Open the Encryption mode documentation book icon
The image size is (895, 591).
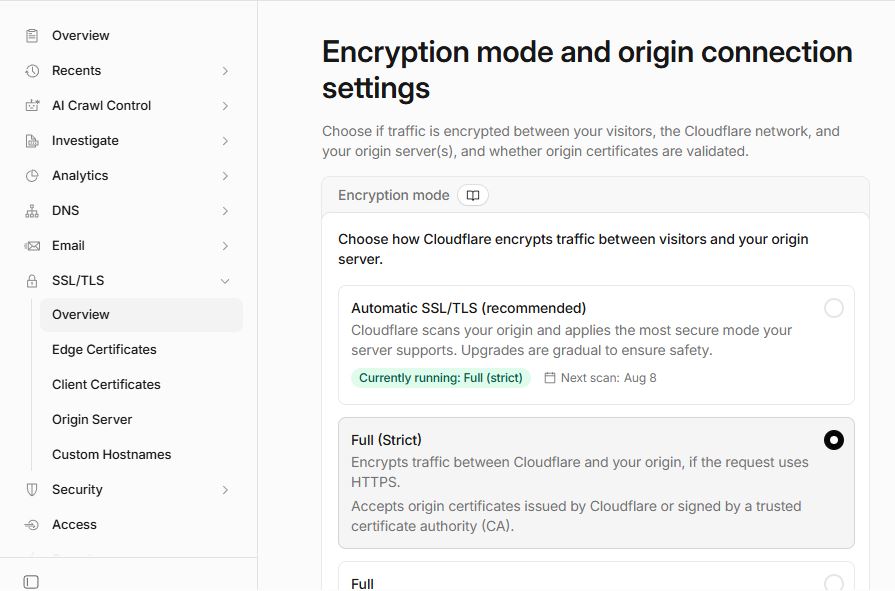tap(473, 195)
